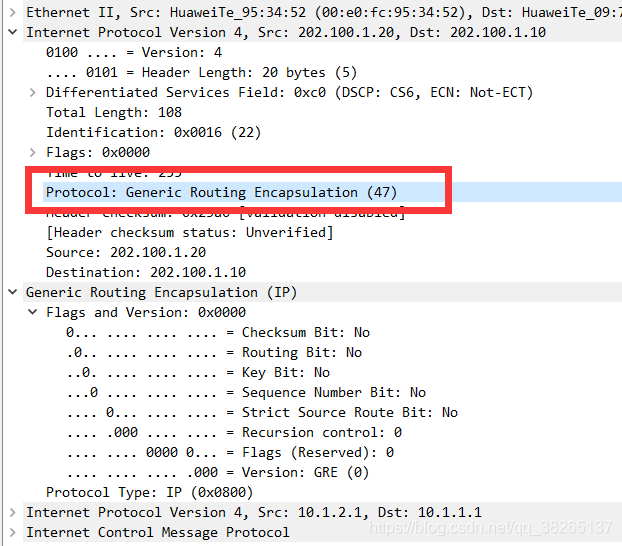Expand the Differentiated Services Field
The image size is (622, 546).
point(33,92)
